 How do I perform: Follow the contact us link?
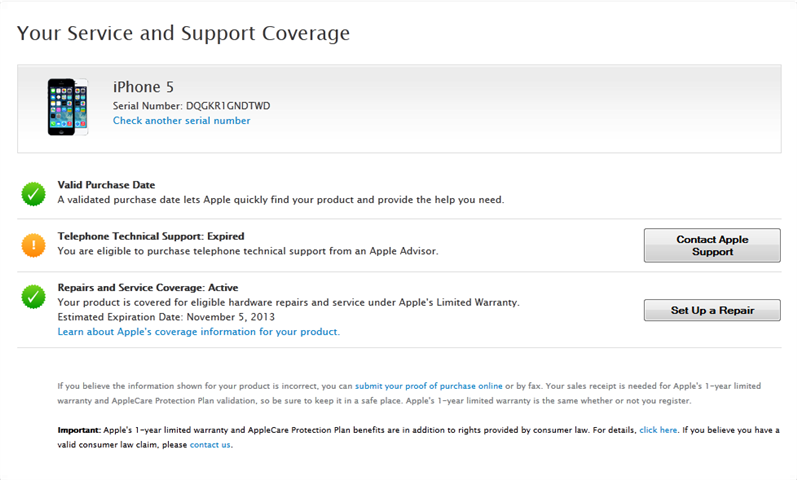pos(210,445)
